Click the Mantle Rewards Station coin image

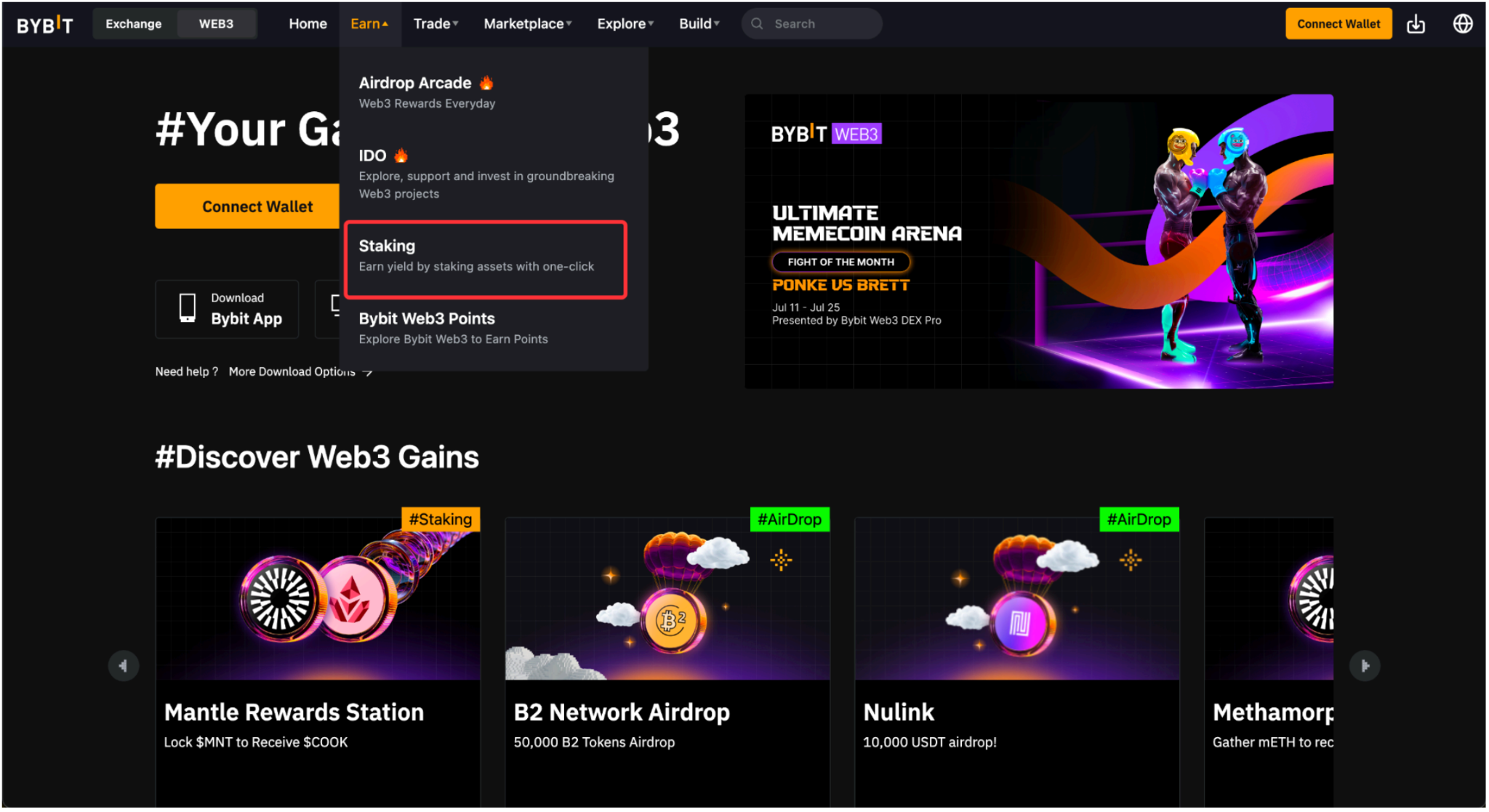point(318,599)
